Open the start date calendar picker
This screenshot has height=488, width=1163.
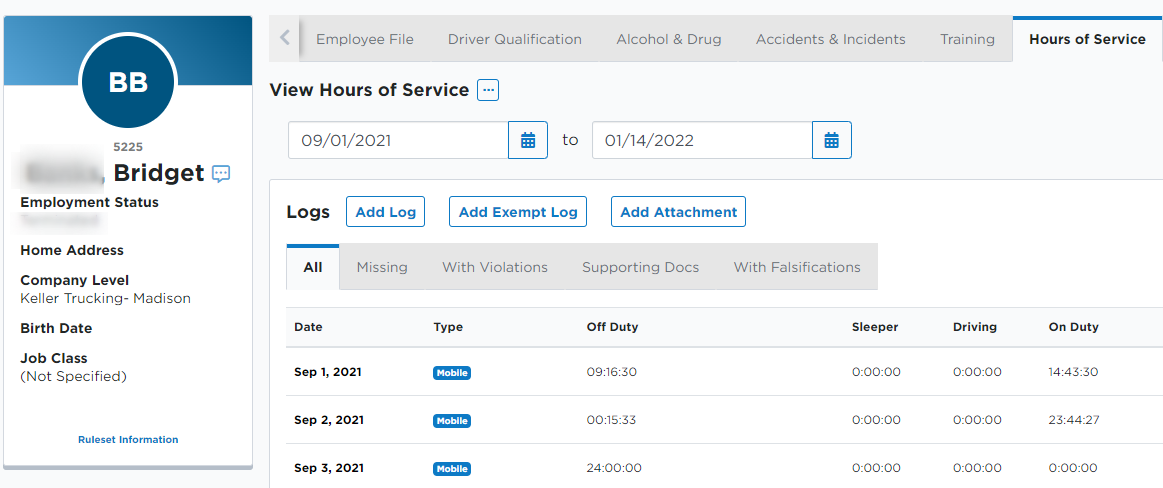coord(528,140)
